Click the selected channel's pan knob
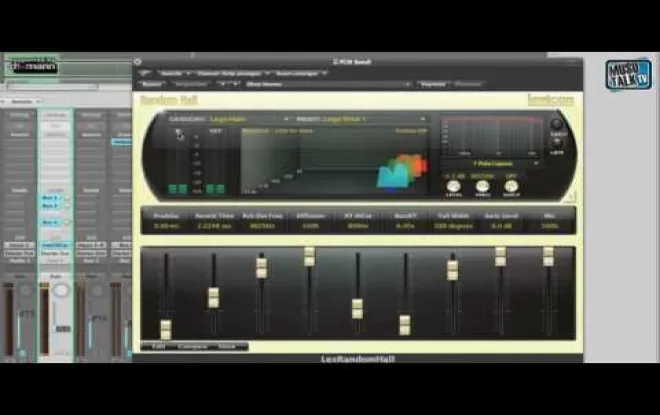660x415 pixels. [61, 290]
